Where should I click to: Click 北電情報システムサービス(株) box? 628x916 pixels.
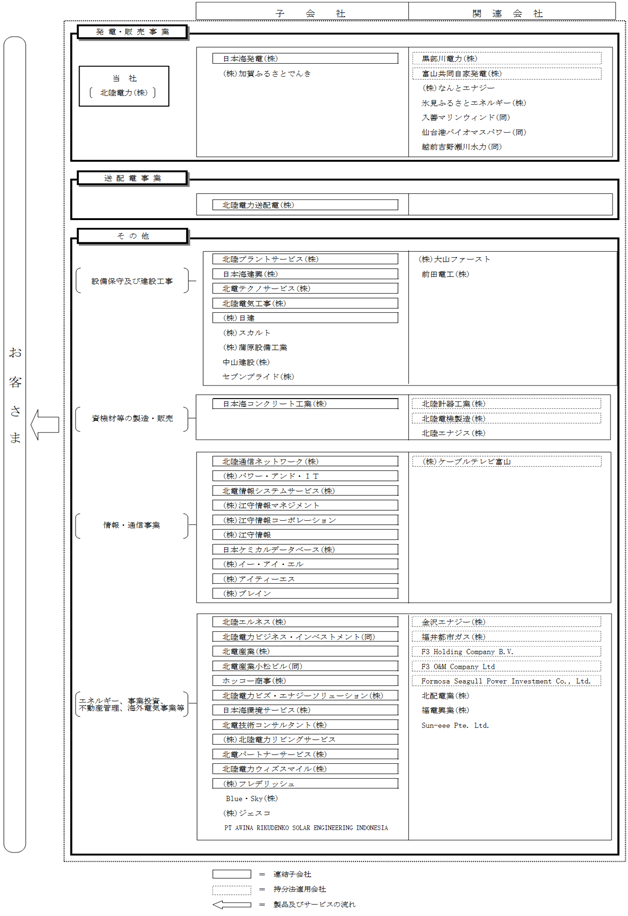point(305,491)
